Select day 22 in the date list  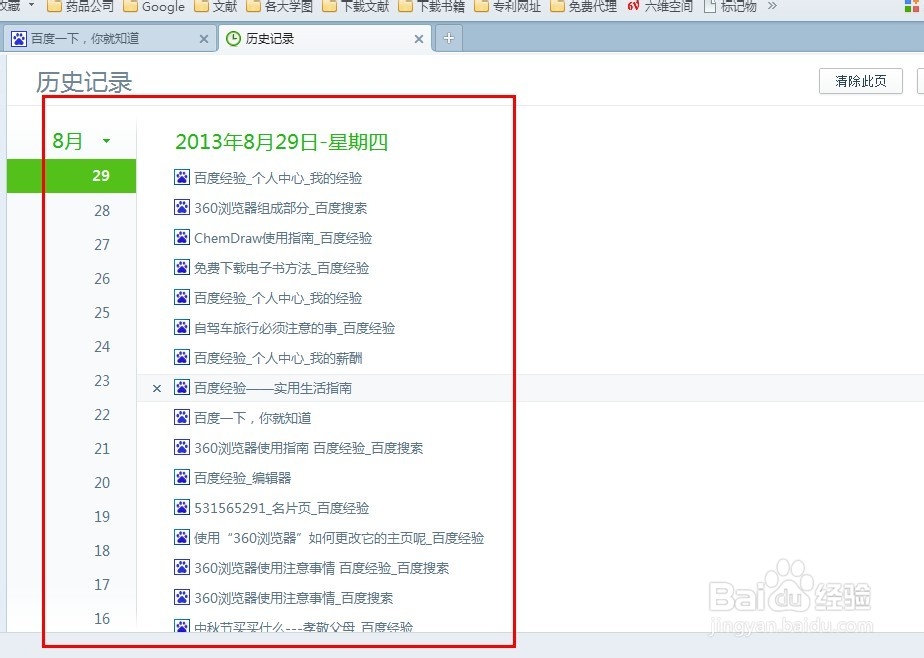point(102,415)
